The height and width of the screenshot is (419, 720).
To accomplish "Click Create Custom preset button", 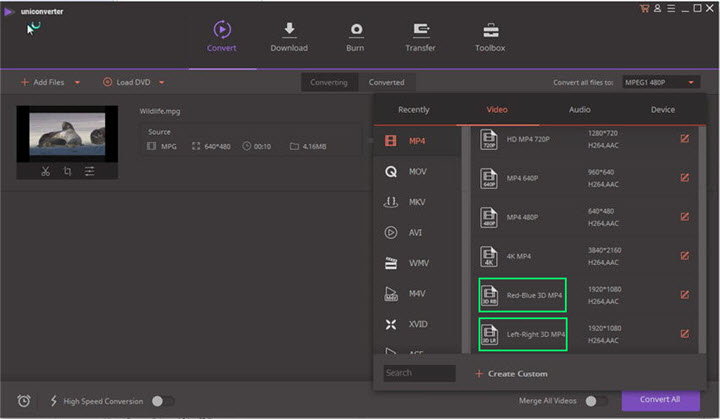I will [x=511, y=373].
